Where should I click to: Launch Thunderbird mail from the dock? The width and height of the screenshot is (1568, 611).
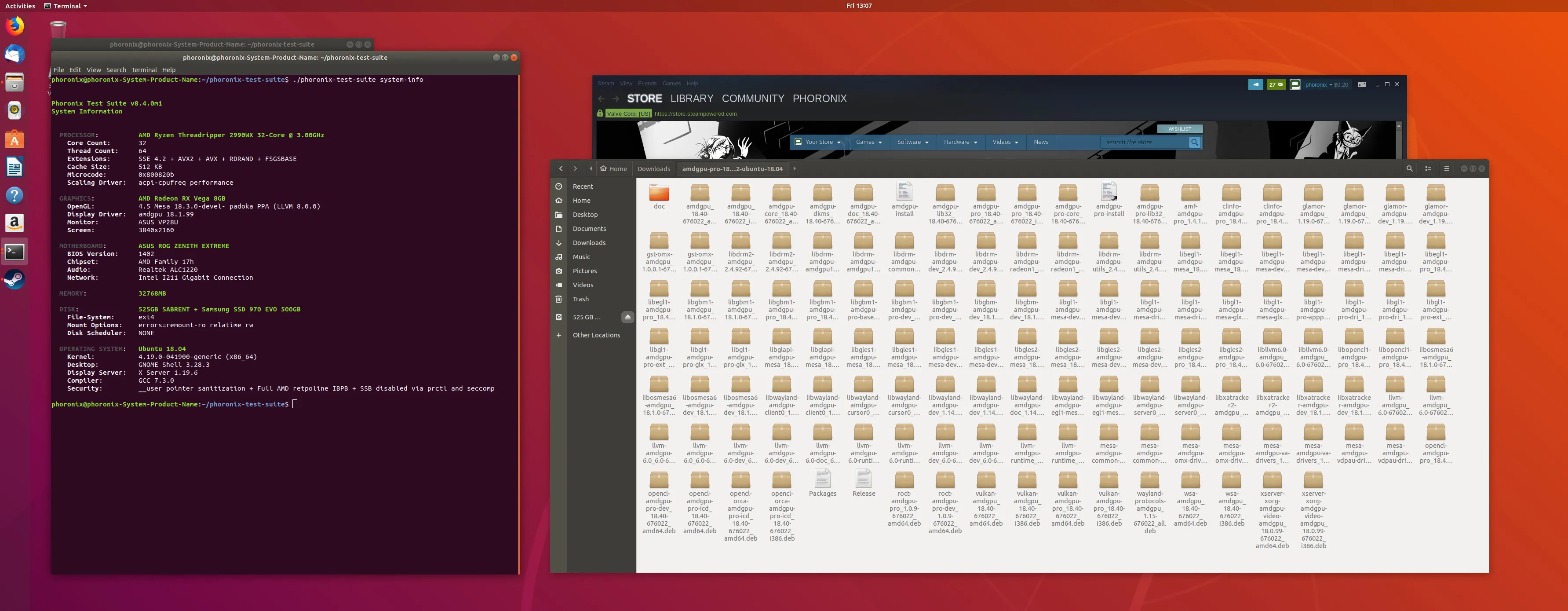pos(15,54)
